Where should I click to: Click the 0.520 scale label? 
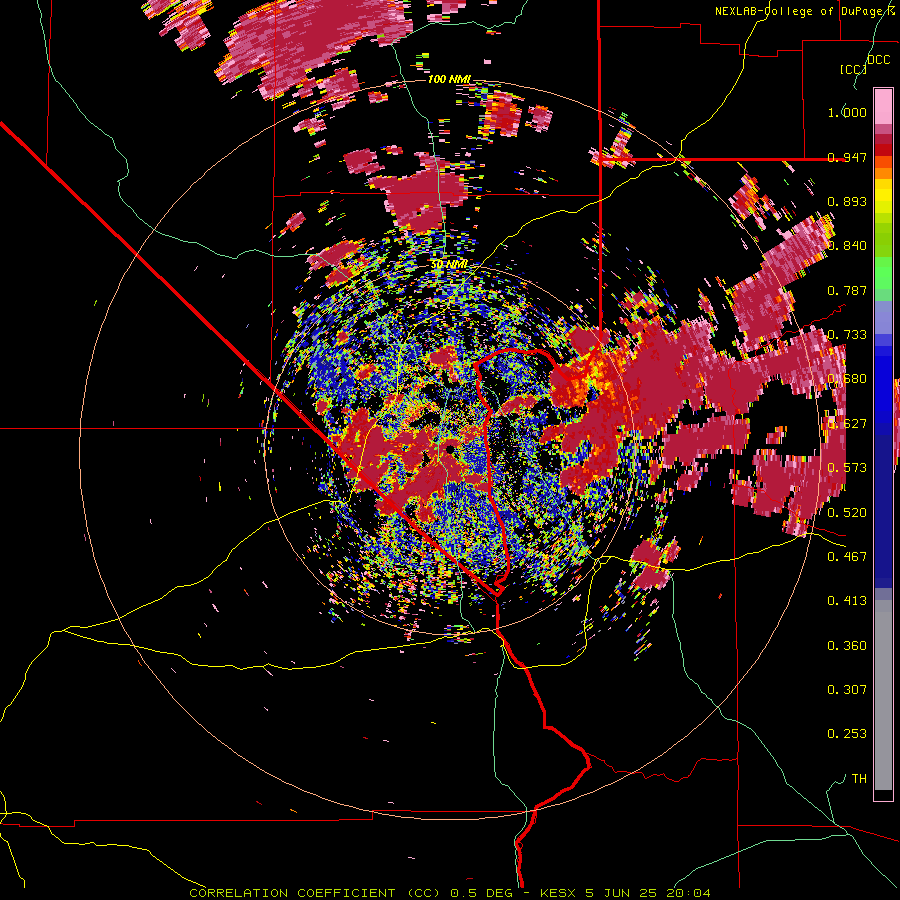pos(847,512)
